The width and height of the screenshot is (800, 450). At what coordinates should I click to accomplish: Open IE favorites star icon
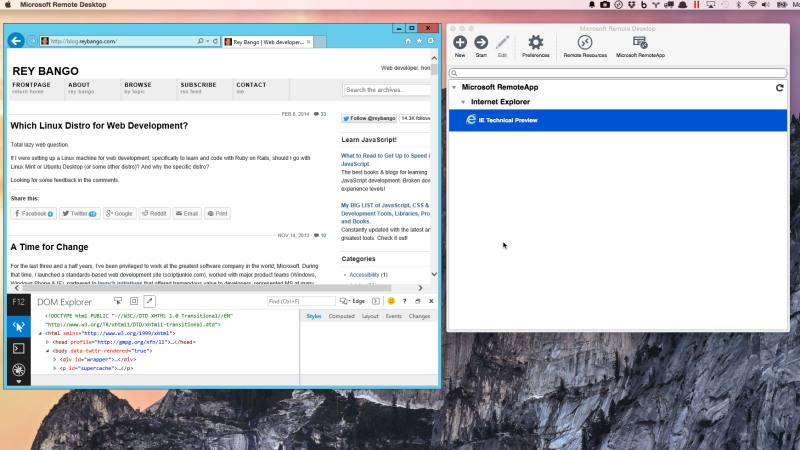(419, 41)
